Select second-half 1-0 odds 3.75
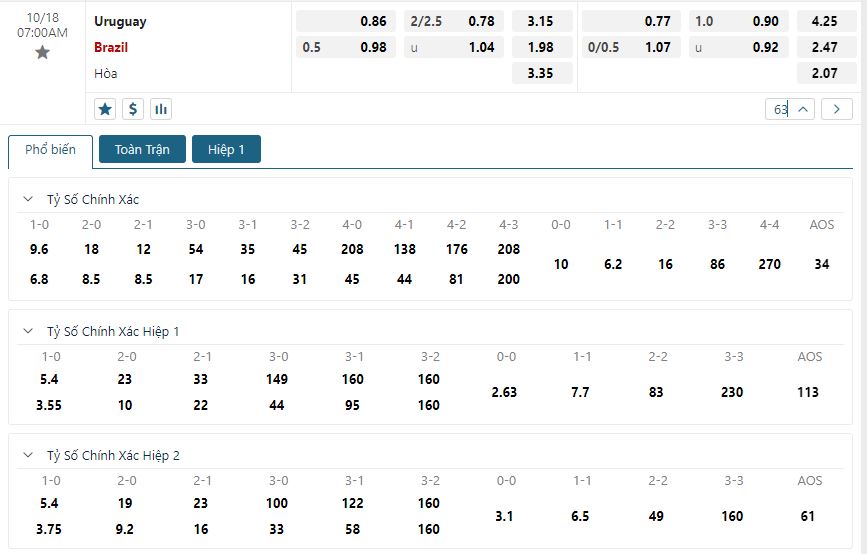The width and height of the screenshot is (867, 554). coord(49,529)
